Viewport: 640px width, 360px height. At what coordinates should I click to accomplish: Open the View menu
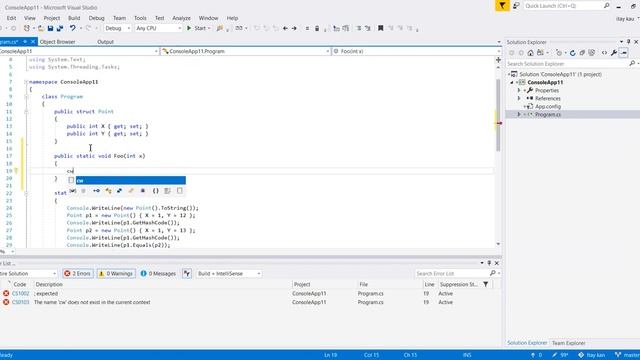pos(29,18)
